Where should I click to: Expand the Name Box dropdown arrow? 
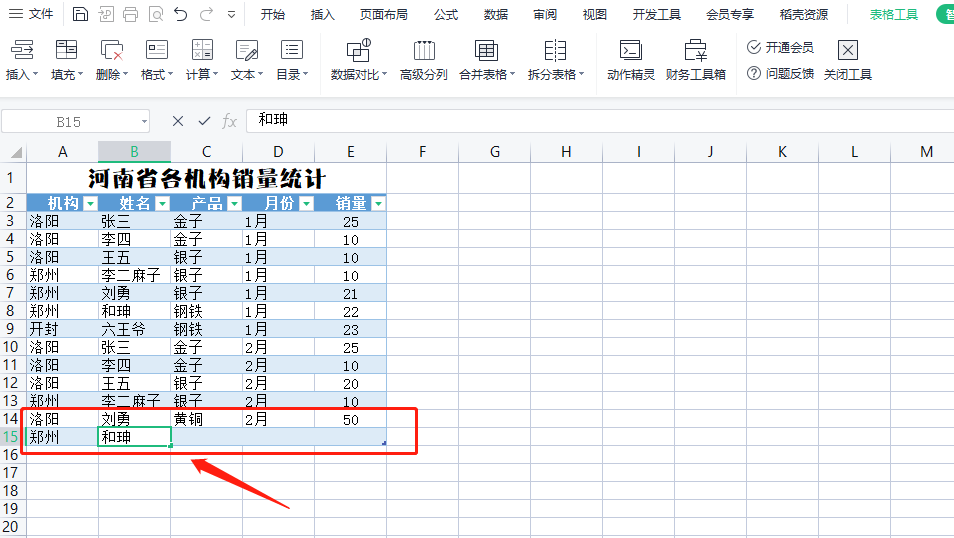pyautogui.click(x=144, y=122)
